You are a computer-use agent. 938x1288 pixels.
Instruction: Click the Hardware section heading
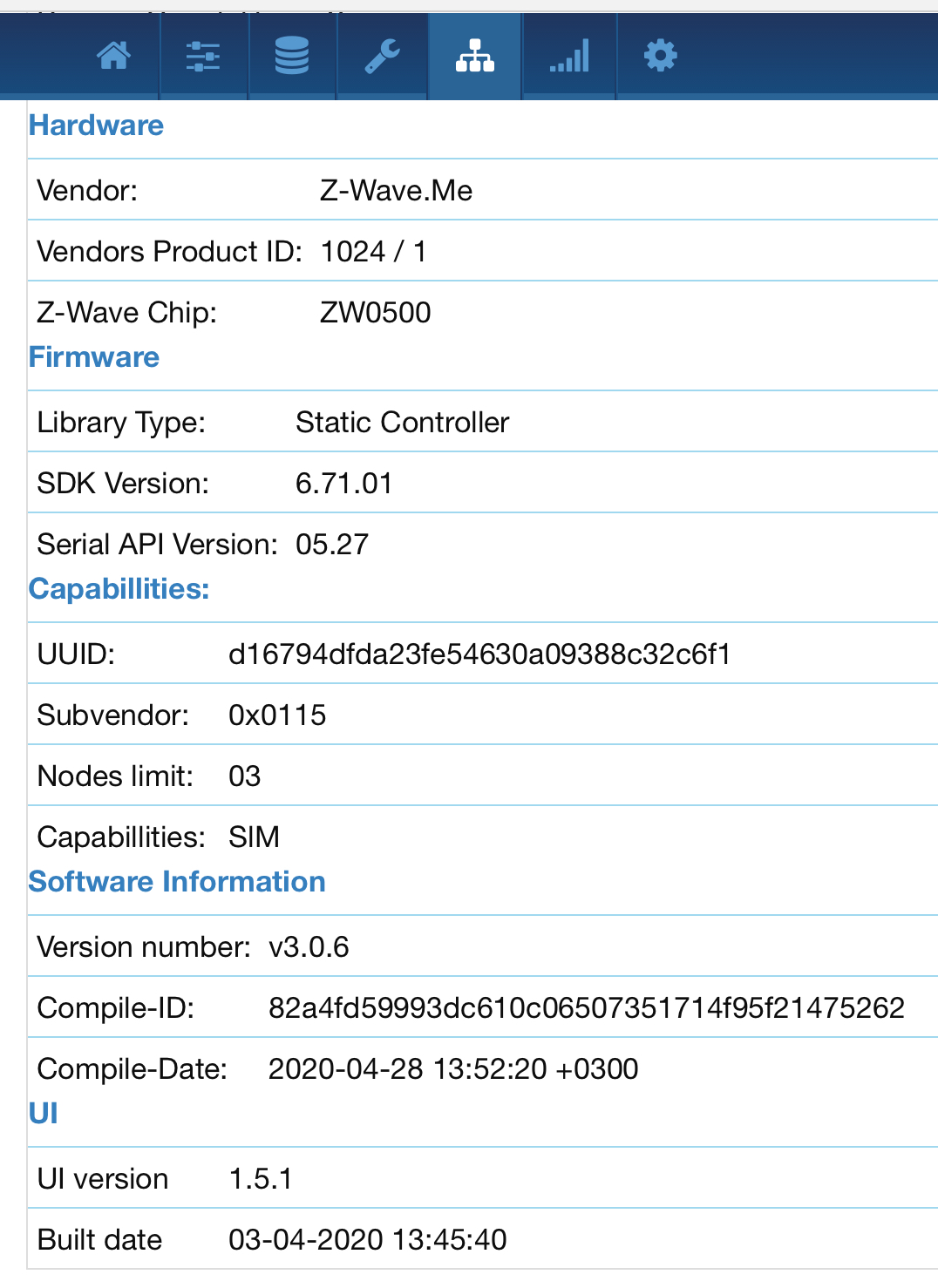coord(96,125)
